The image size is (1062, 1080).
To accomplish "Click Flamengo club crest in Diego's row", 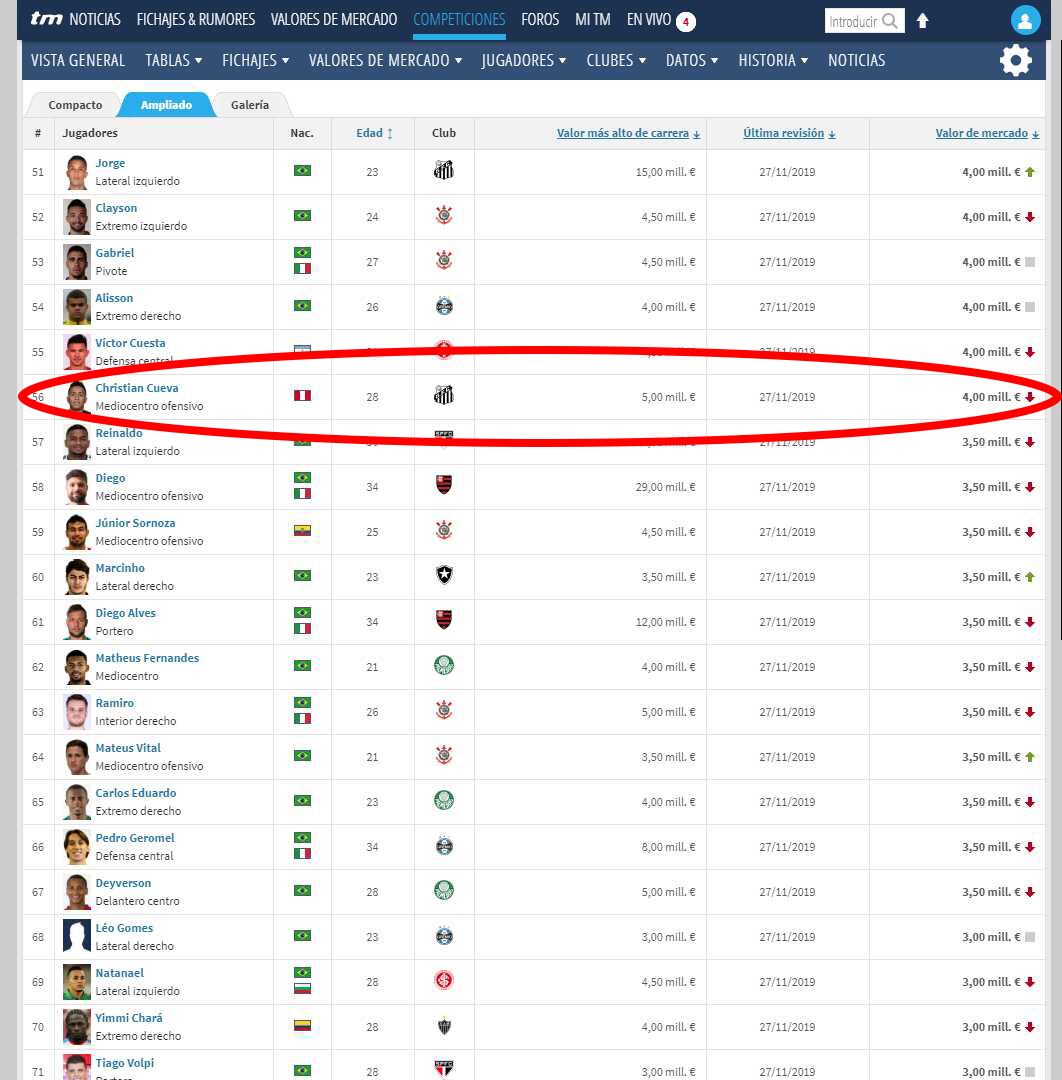I will click(444, 486).
